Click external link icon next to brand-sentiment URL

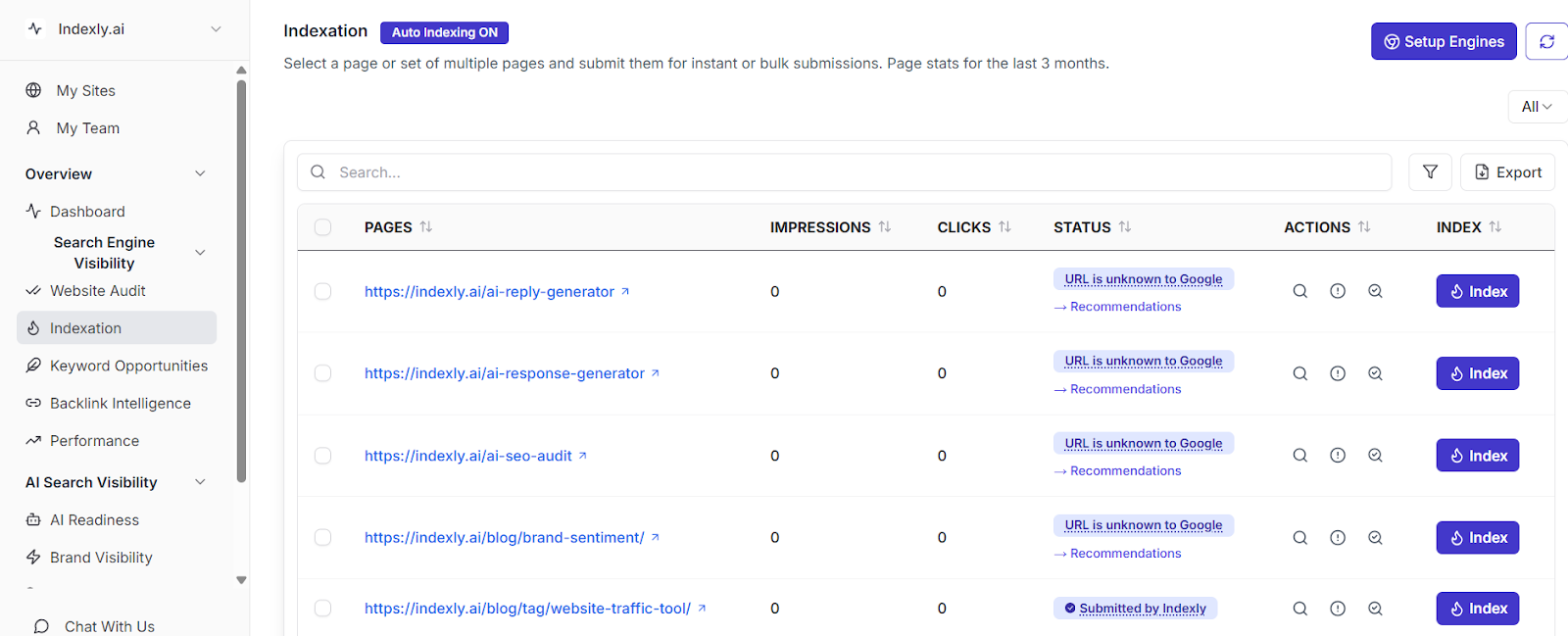point(656,538)
